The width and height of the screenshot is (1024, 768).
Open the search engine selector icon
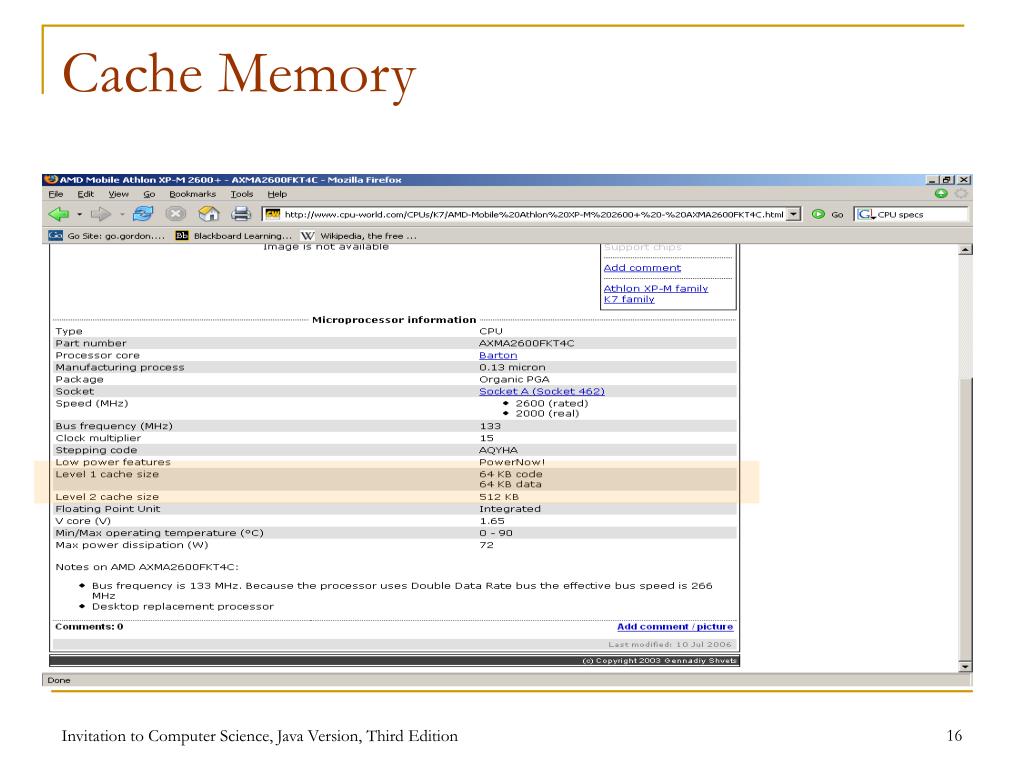click(x=866, y=214)
